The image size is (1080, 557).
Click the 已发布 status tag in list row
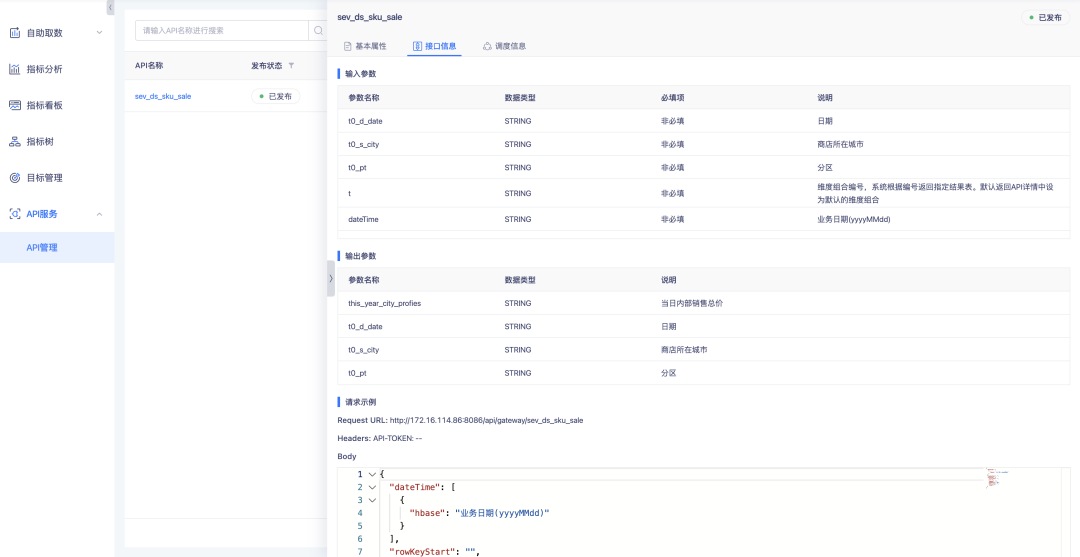276,96
